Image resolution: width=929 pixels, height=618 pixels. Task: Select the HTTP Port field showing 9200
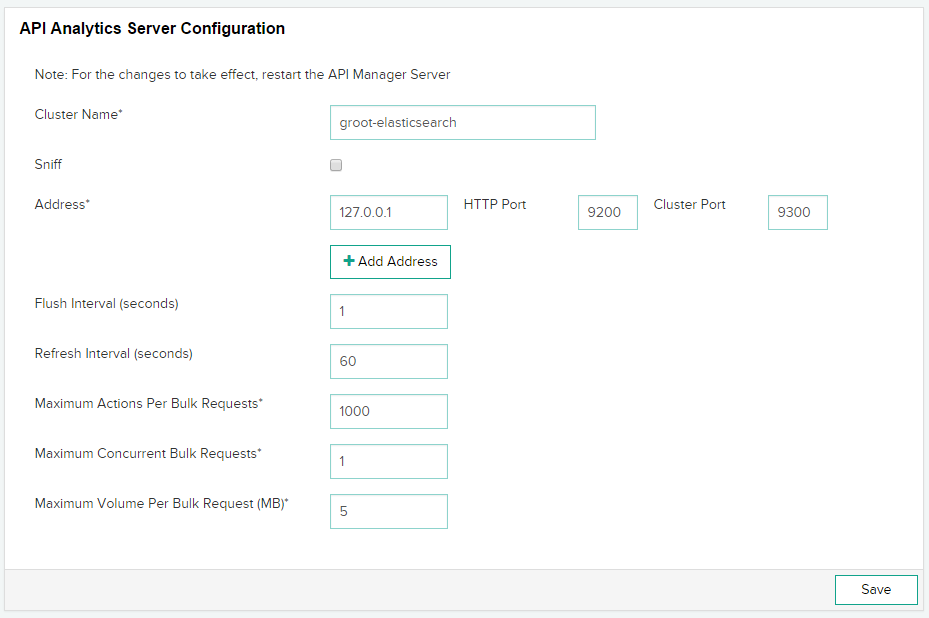click(x=607, y=212)
